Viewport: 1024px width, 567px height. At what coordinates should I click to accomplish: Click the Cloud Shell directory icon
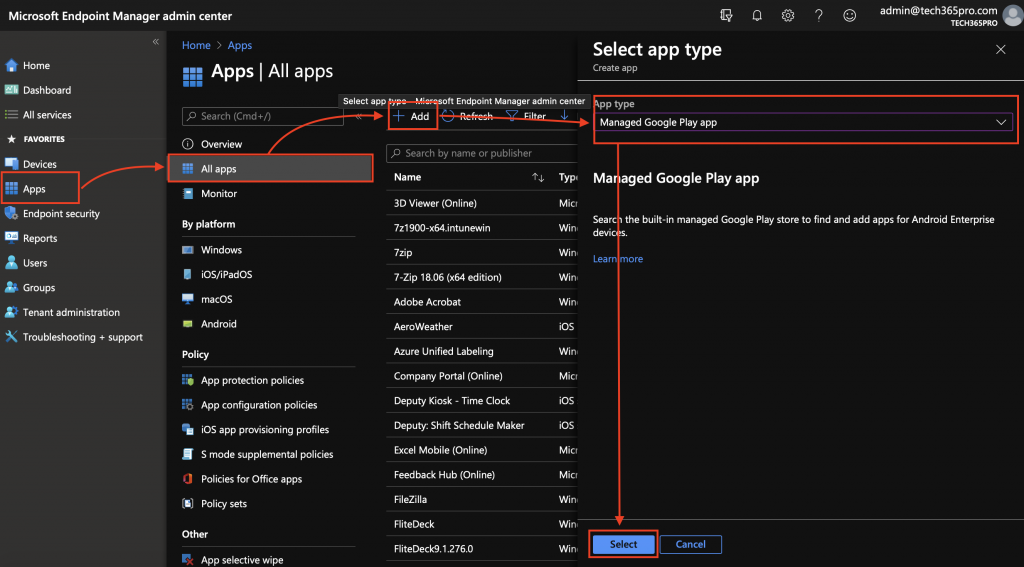[726, 15]
